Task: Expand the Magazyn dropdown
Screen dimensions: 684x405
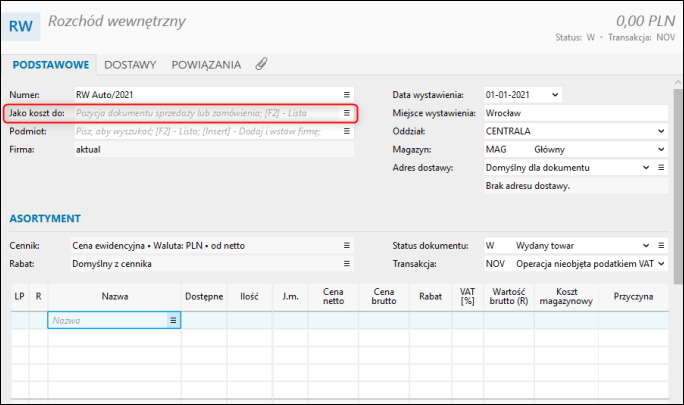Action: [x=661, y=149]
